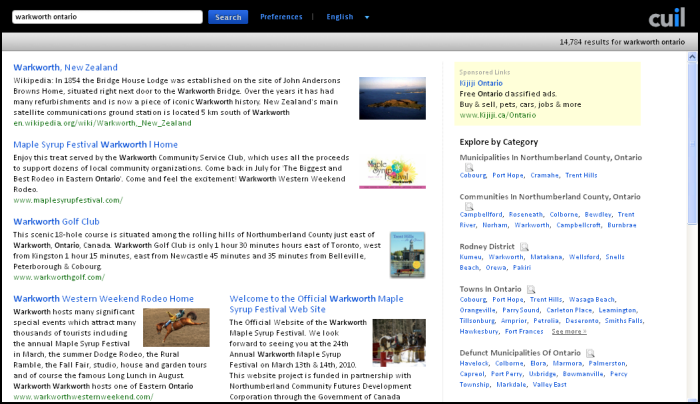Select Campbellcroft community link
This screenshot has width=700, height=404.
[x=579, y=225]
